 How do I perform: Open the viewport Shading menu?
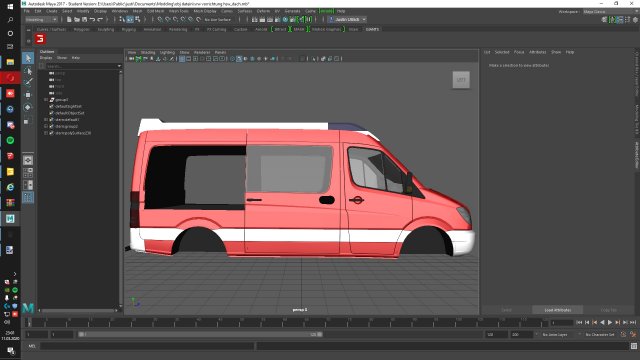coord(148,52)
